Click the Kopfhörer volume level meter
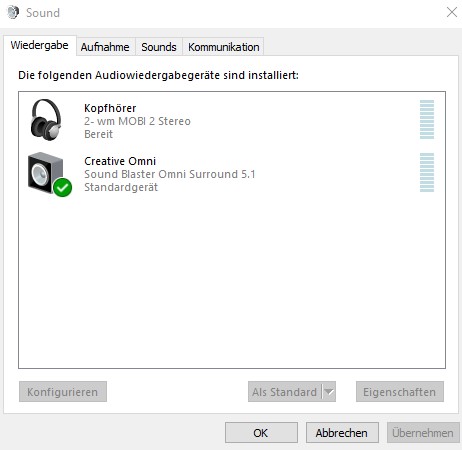 [427, 119]
